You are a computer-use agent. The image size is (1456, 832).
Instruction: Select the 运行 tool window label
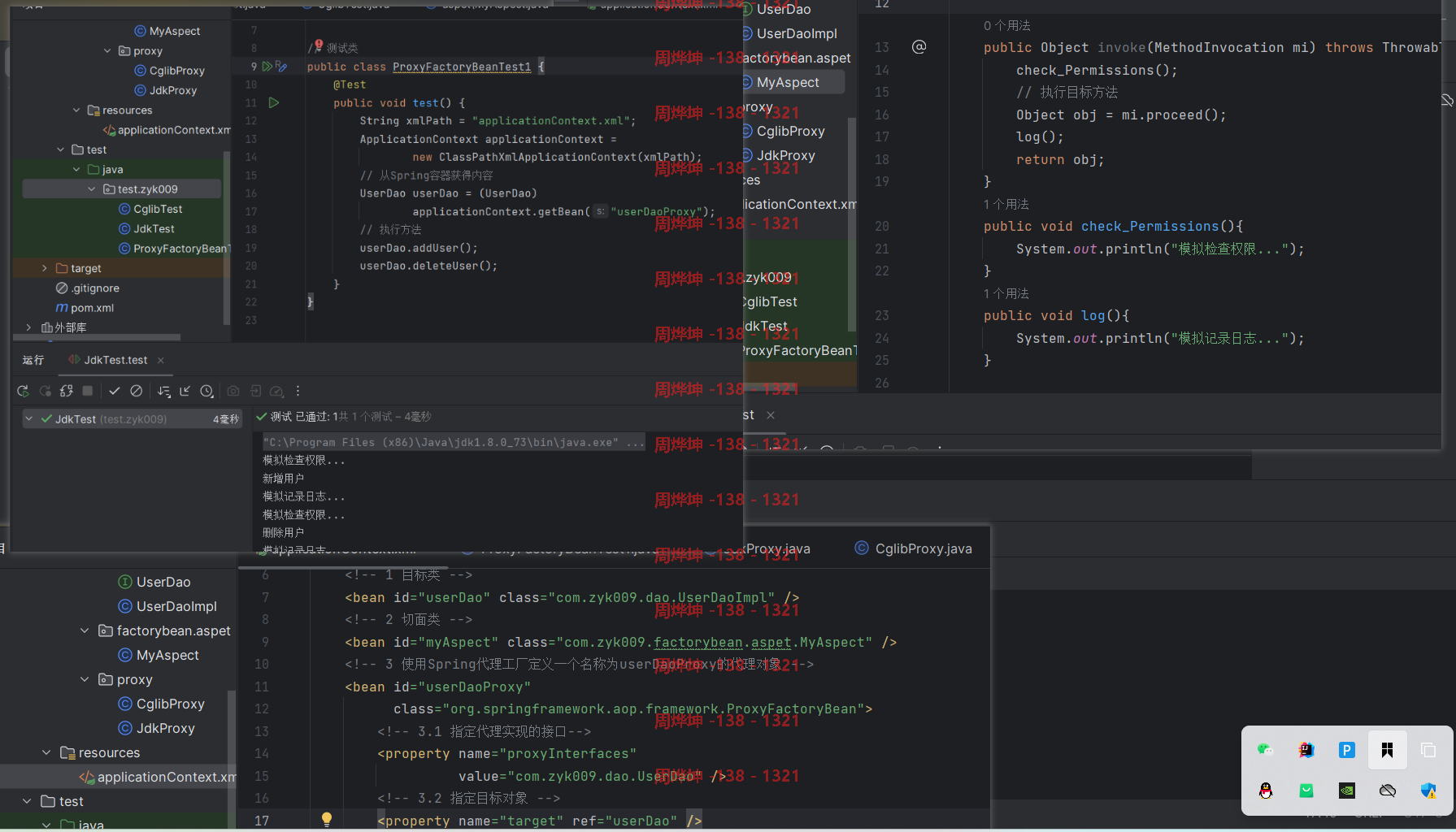33,360
